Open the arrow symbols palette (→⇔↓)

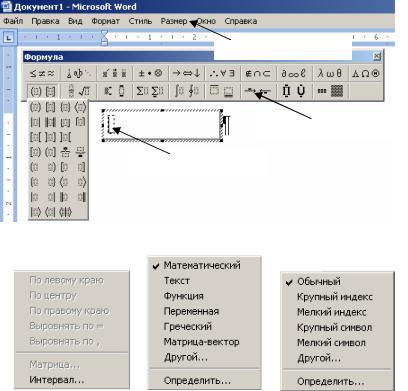pos(186,73)
